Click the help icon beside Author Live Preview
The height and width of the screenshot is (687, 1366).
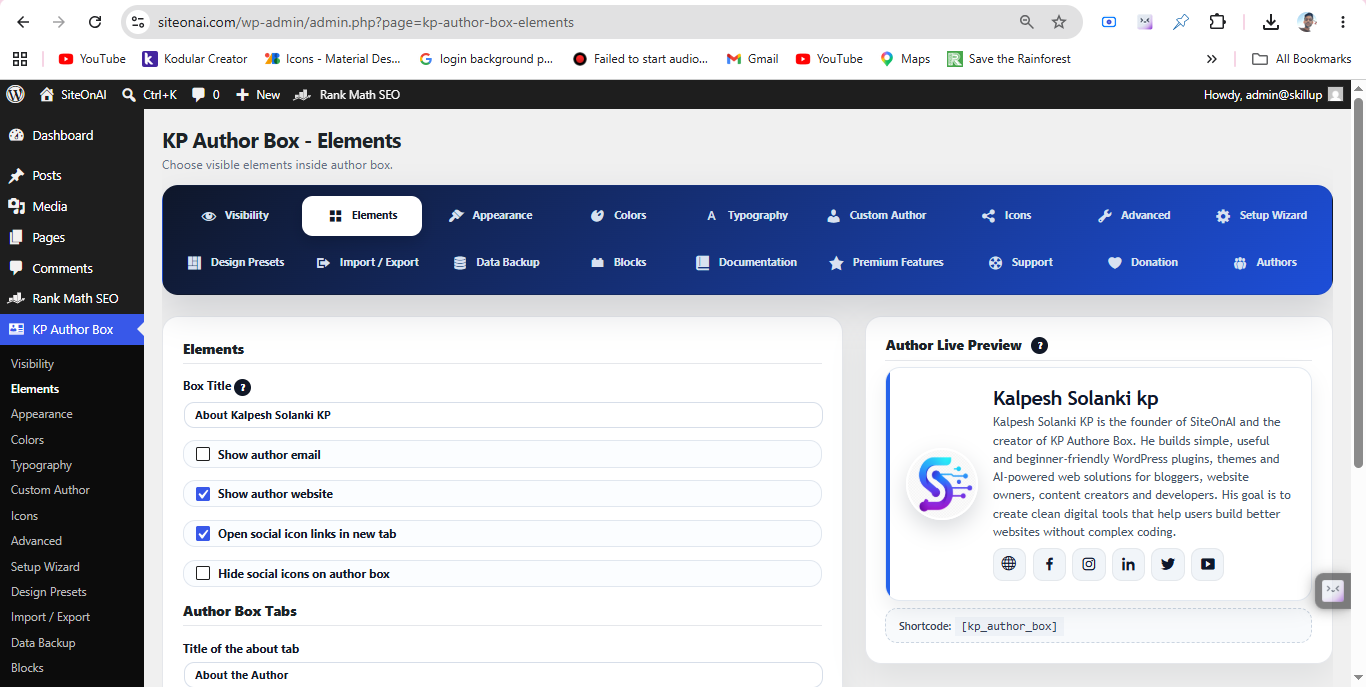tap(1039, 346)
